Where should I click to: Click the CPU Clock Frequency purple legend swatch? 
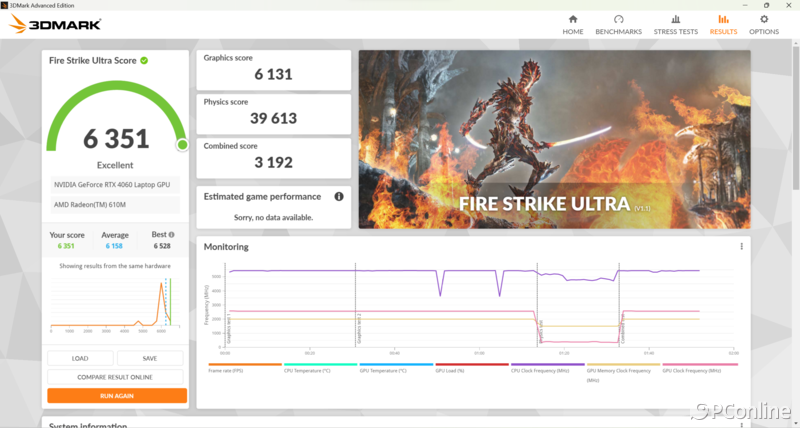(x=547, y=365)
